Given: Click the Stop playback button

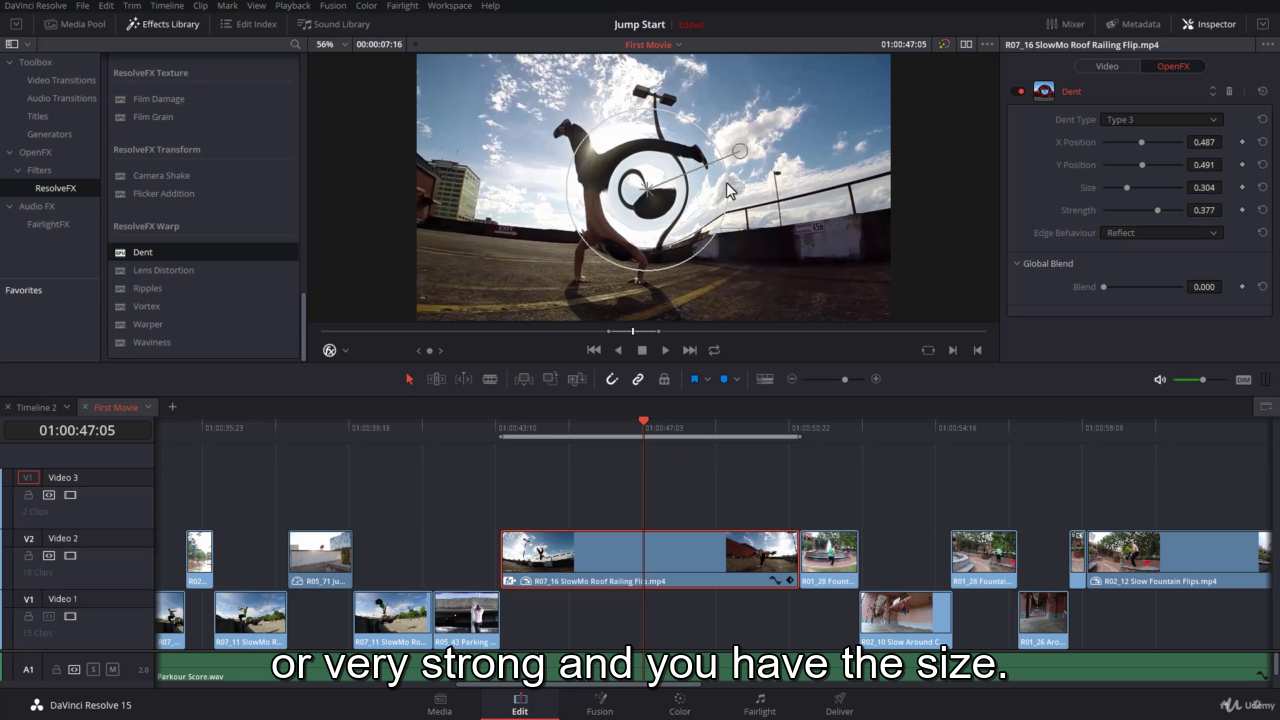Looking at the screenshot, I should 642,350.
